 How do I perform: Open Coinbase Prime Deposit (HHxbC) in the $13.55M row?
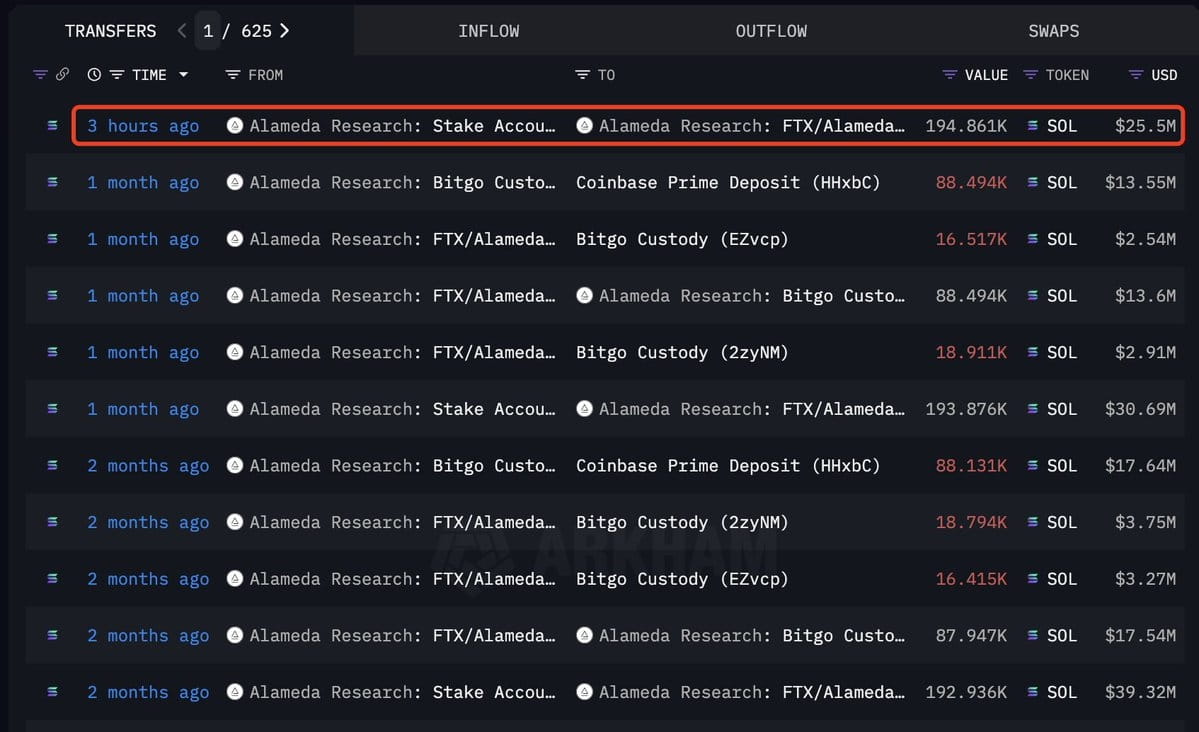point(728,183)
